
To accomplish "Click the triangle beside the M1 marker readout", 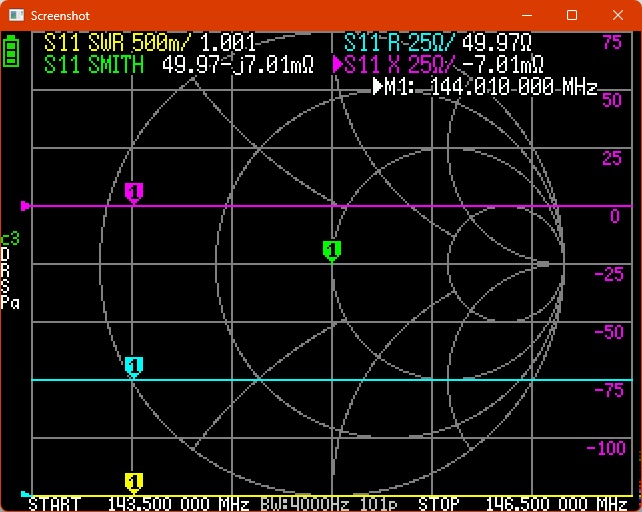I will [x=378, y=87].
